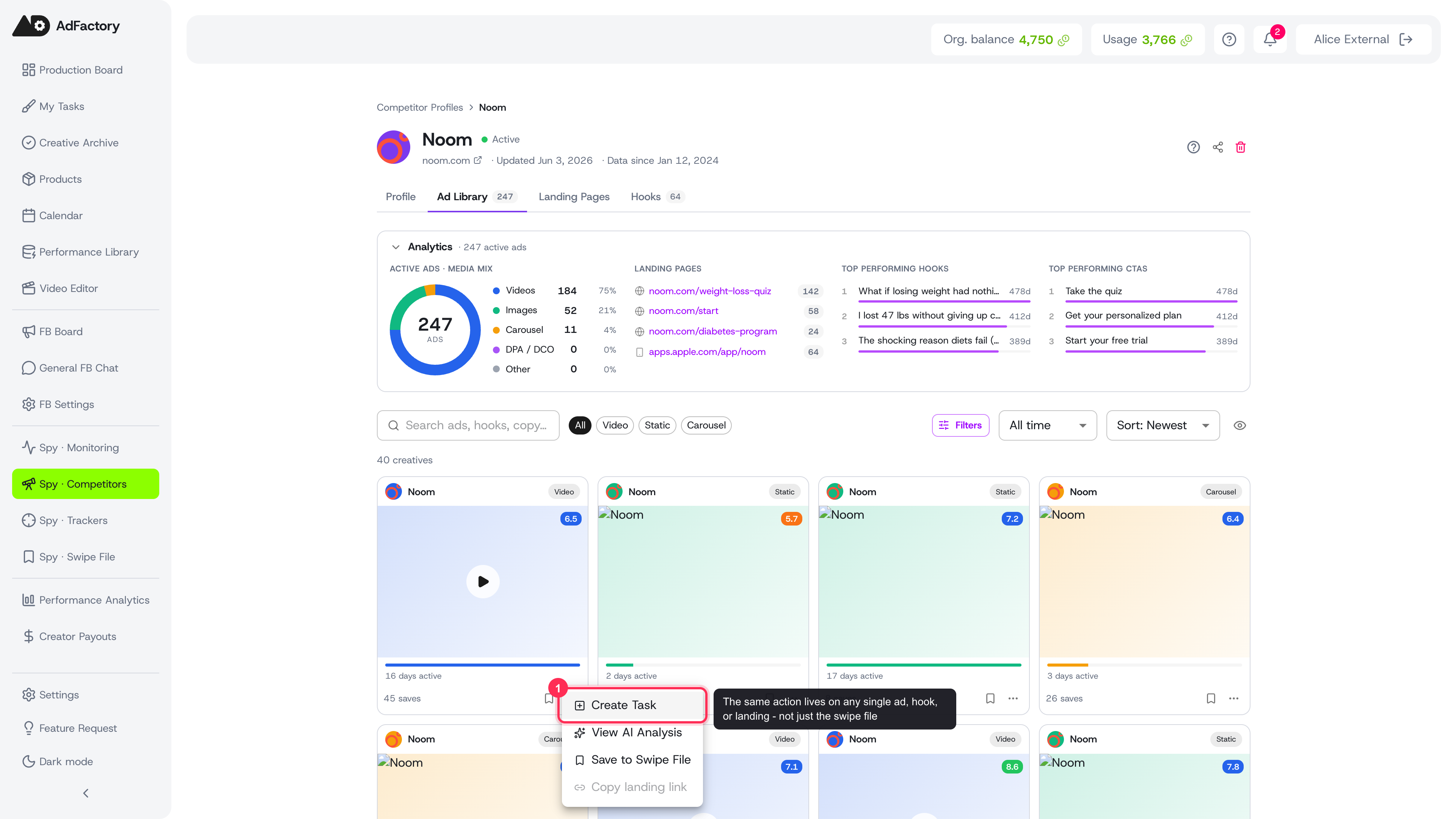Go to Creative Archive

pyautogui.click(x=85, y=143)
